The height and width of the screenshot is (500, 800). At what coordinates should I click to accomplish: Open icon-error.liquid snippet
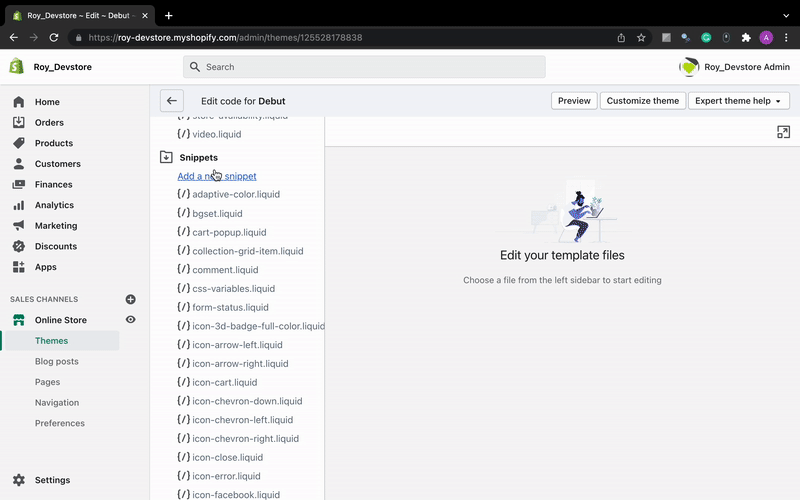[219, 476]
